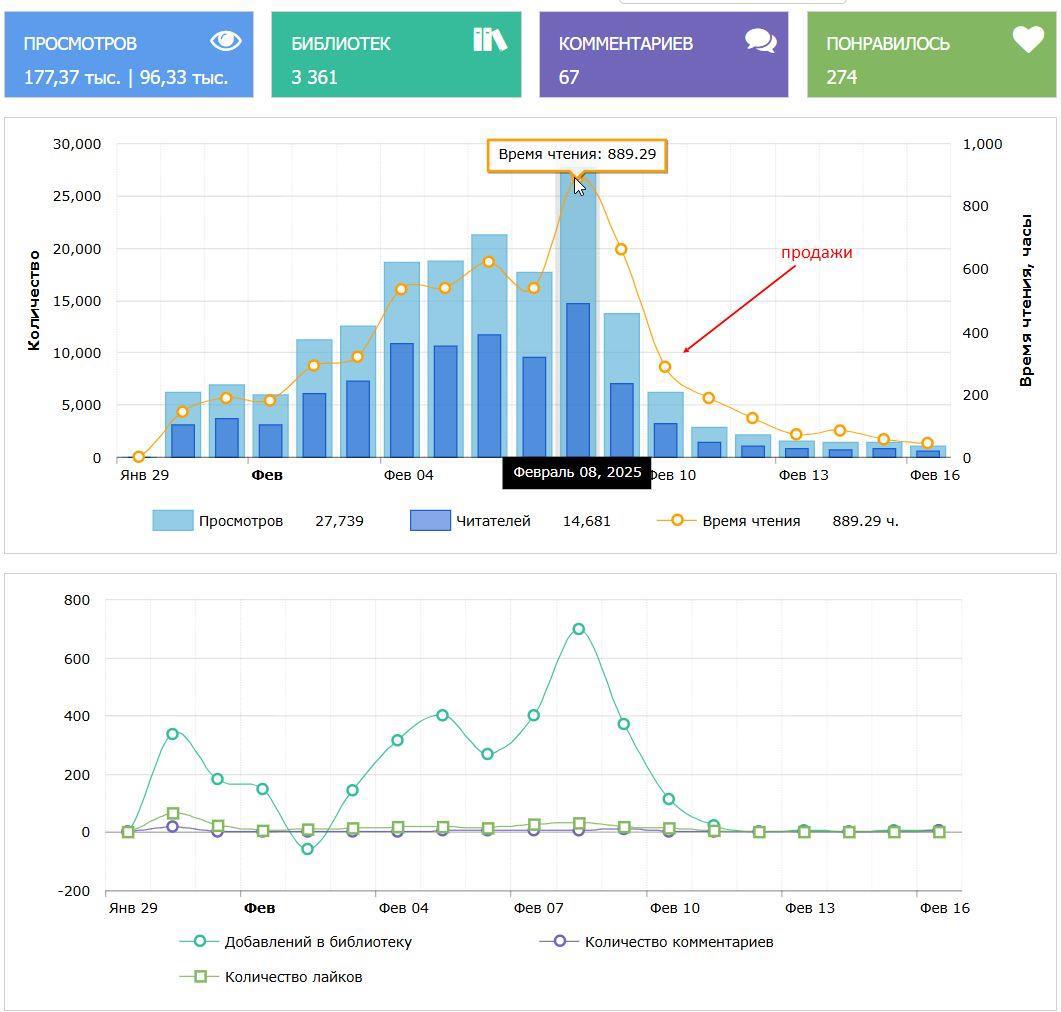This screenshot has height=1012, width=1061.
Task: Open the blue Просмотров statistics card
Action: 129,56
